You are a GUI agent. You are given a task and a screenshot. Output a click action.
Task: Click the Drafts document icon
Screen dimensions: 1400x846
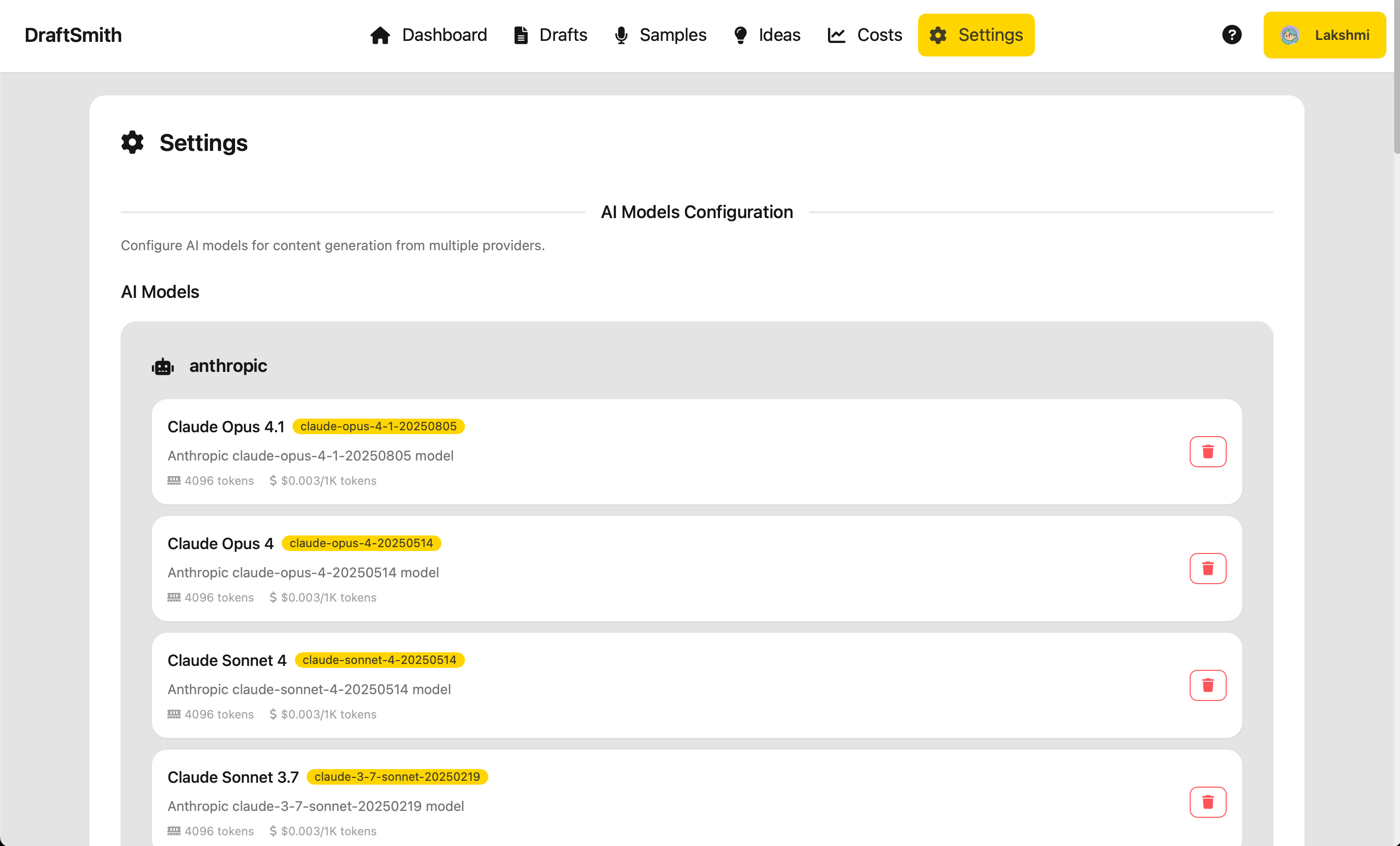520,35
